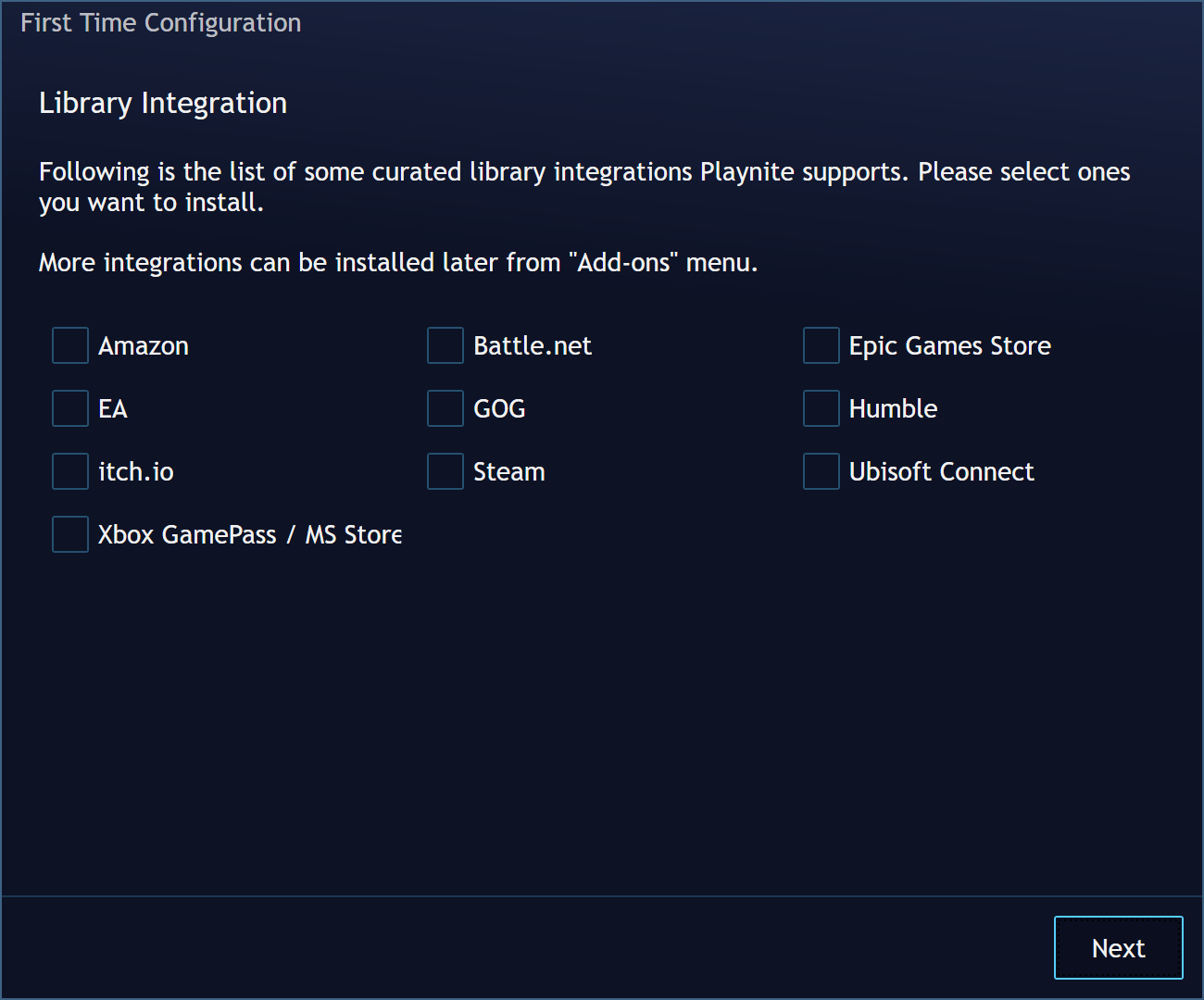
Task: Enable the Xbox GamePass / MS Store checkbox
Action: point(70,534)
